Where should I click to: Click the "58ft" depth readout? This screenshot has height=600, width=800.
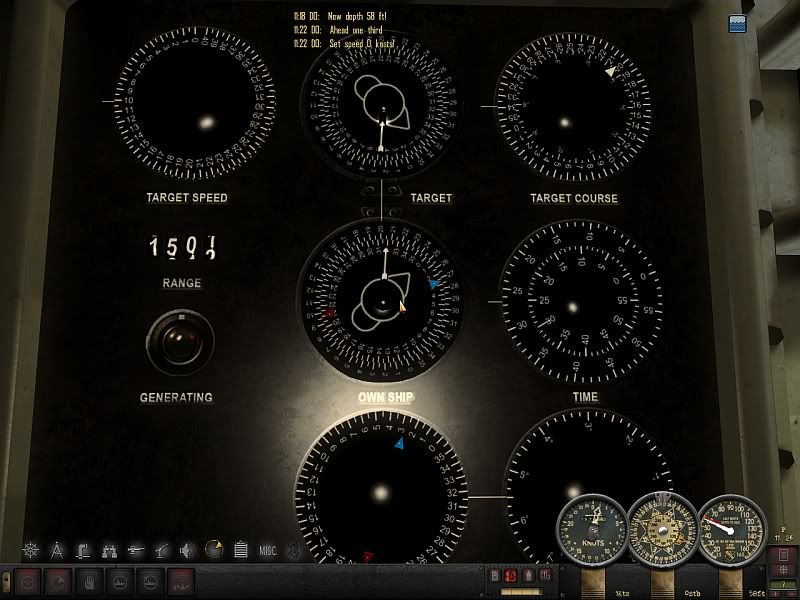coord(757,594)
